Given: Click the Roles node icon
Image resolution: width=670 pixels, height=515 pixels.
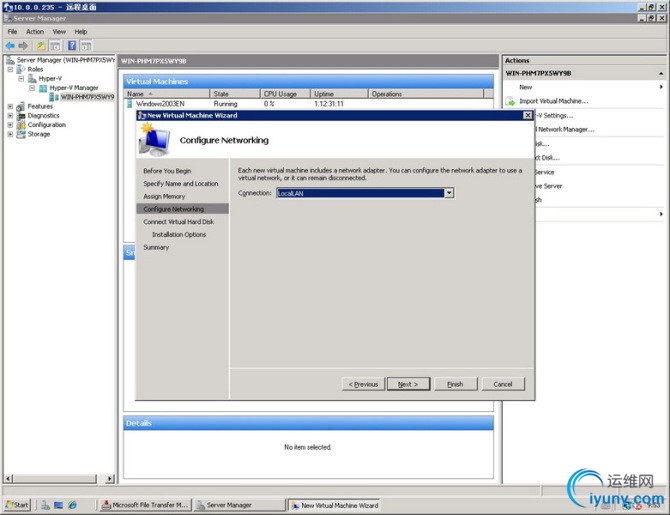Looking at the screenshot, I should 21,69.
